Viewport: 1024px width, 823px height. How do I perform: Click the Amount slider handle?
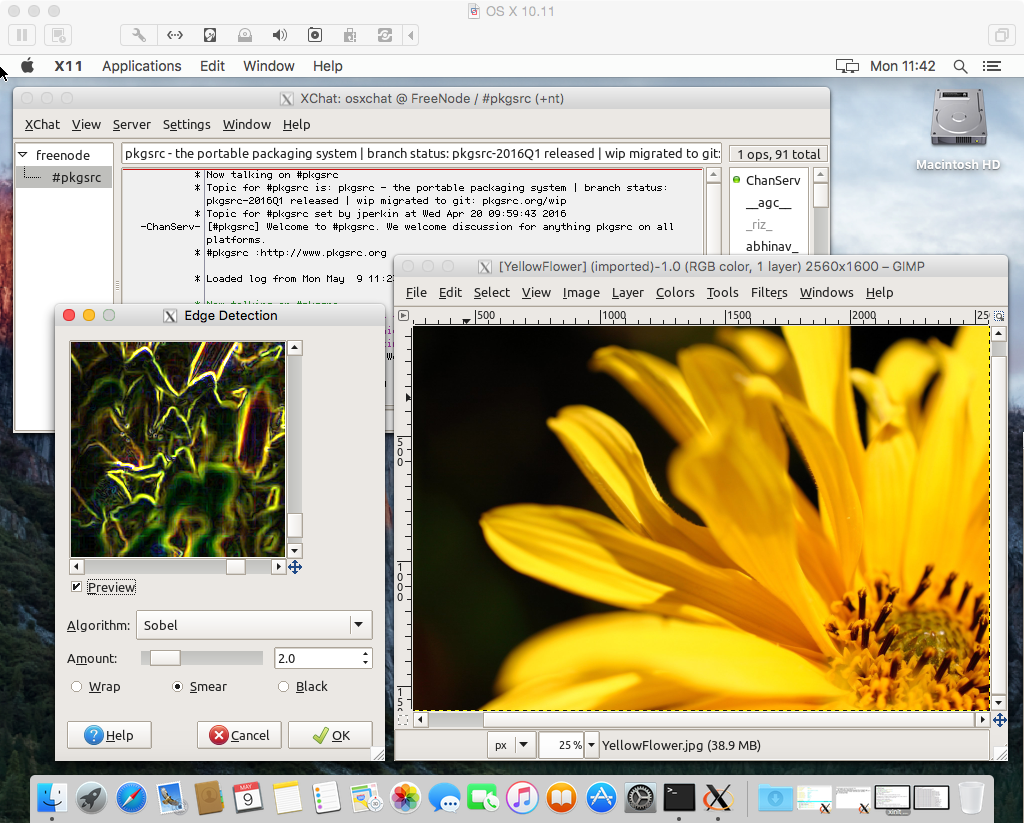165,658
